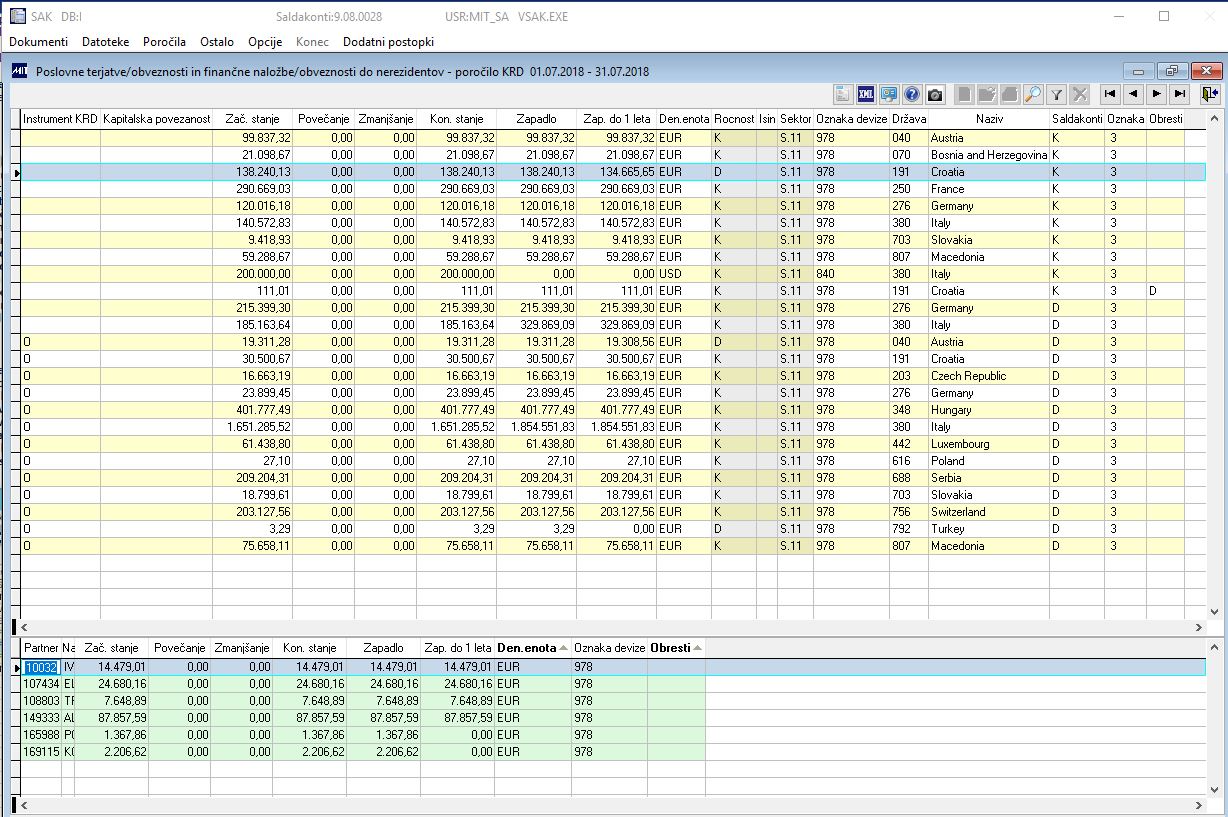Viewport: 1228px width, 817px height.
Task: Open the Dodatni postopki menu
Action: pyautogui.click(x=388, y=42)
